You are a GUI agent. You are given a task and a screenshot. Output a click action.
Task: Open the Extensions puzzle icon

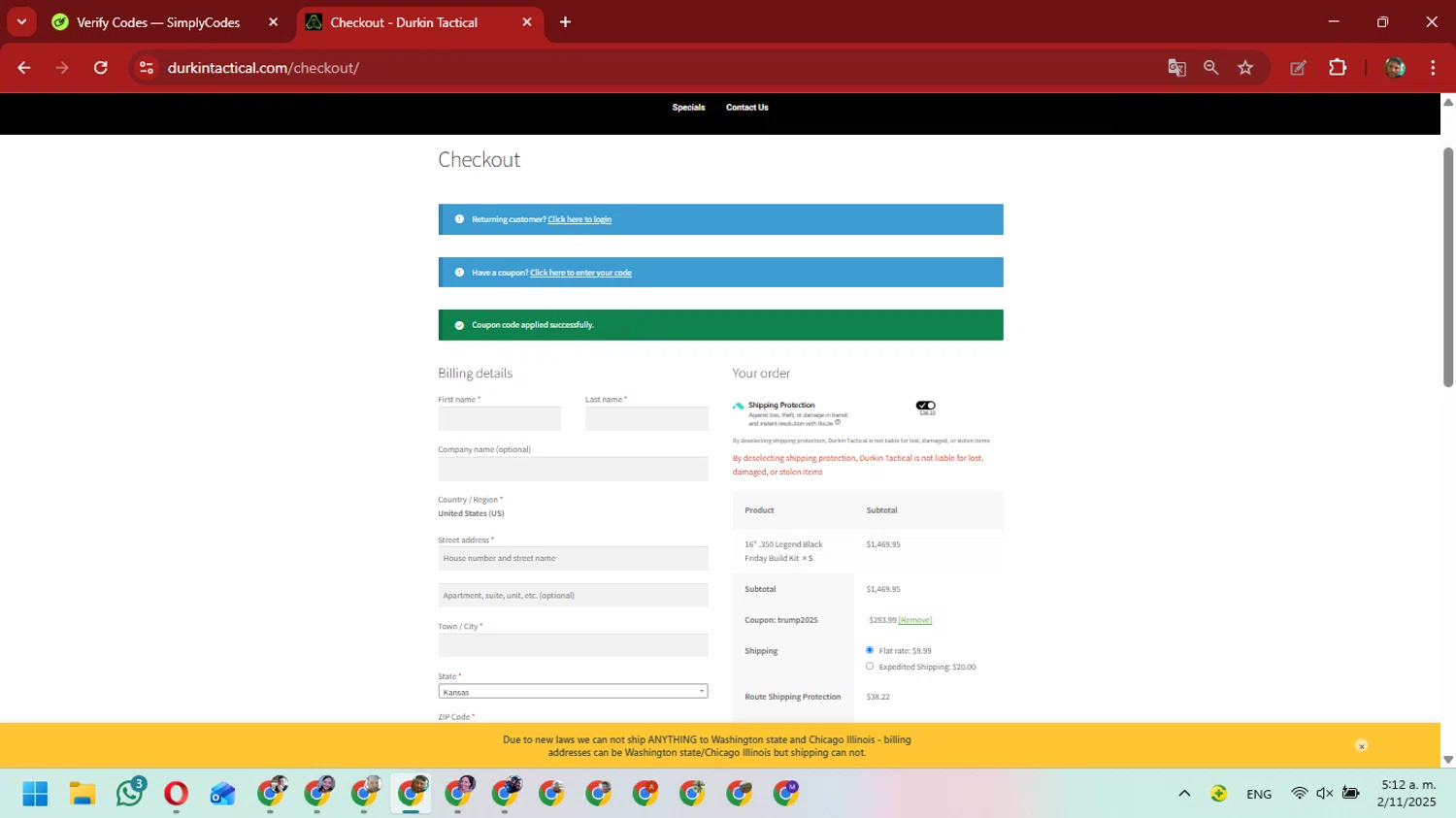[1338, 68]
